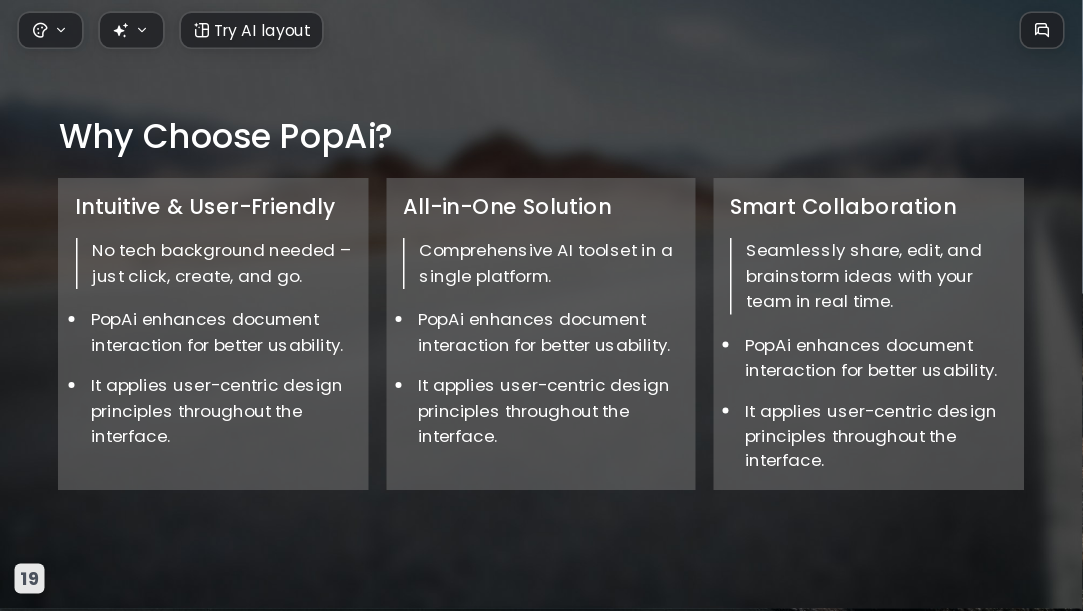This screenshot has height=611, width=1083.
Task: Click the 'PopAi enhances document' bullet under Intuitive & User-Friendly
Action: point(217,332)
